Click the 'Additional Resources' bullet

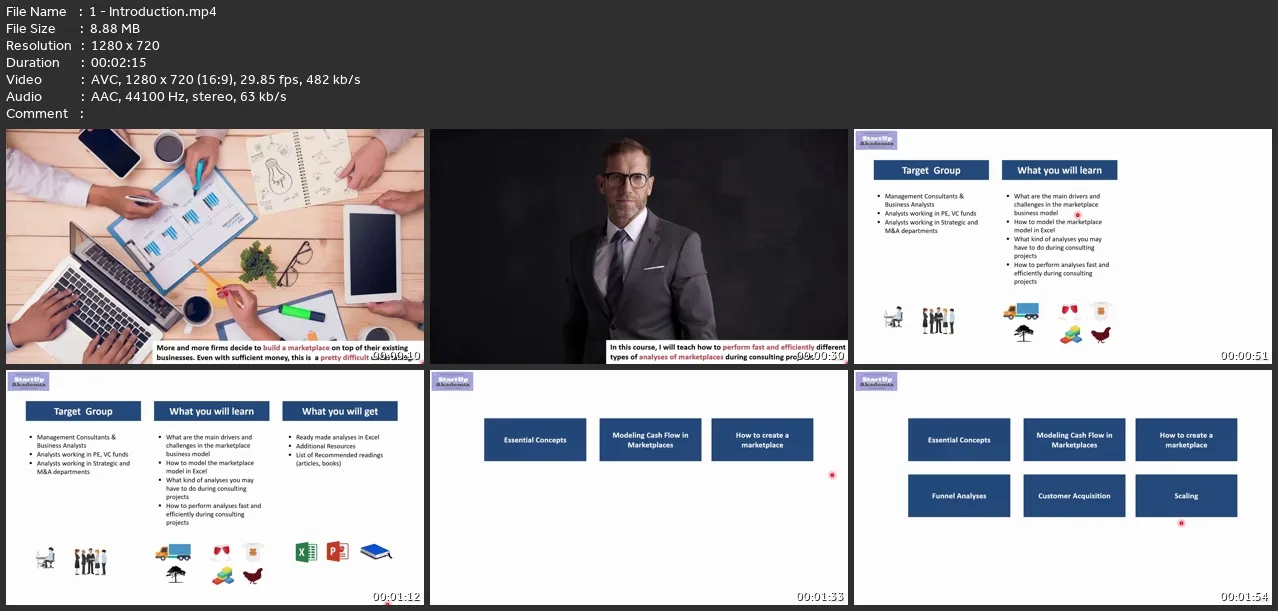[326, 446]
